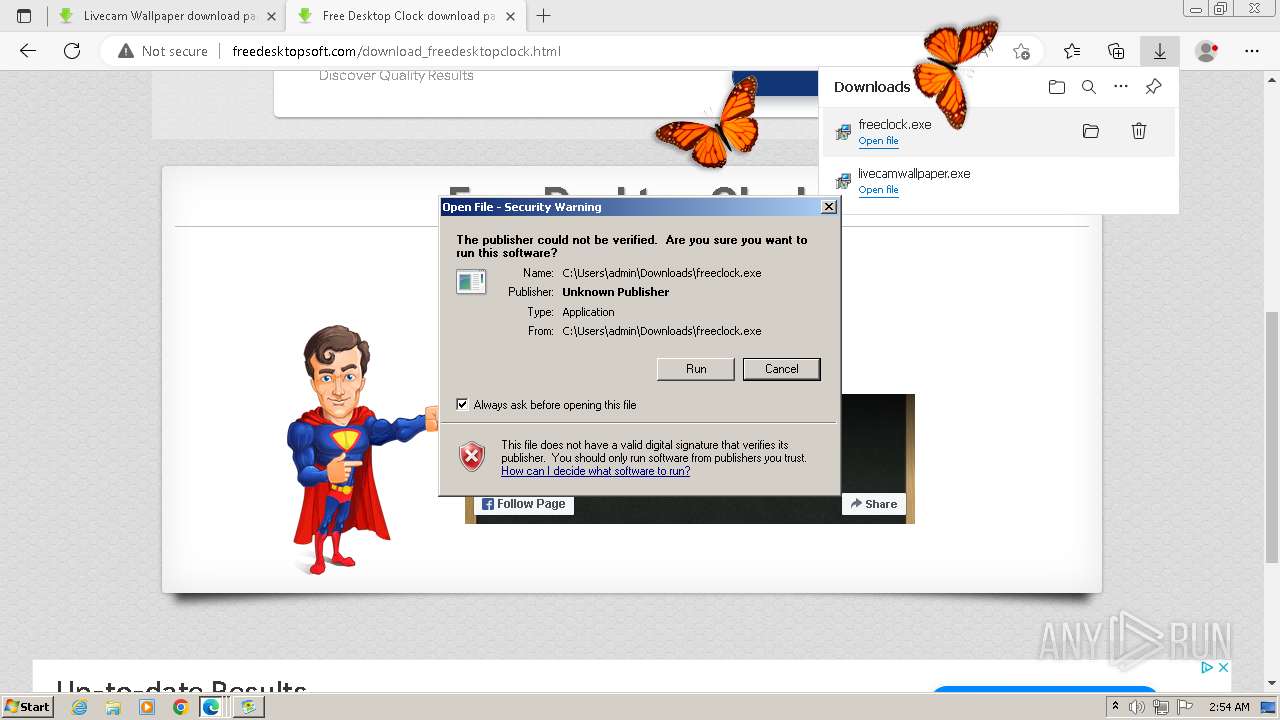Open File Explorer from taskbar
The width and height of the screenshot is (1280, 720).
tap(113, 707)
